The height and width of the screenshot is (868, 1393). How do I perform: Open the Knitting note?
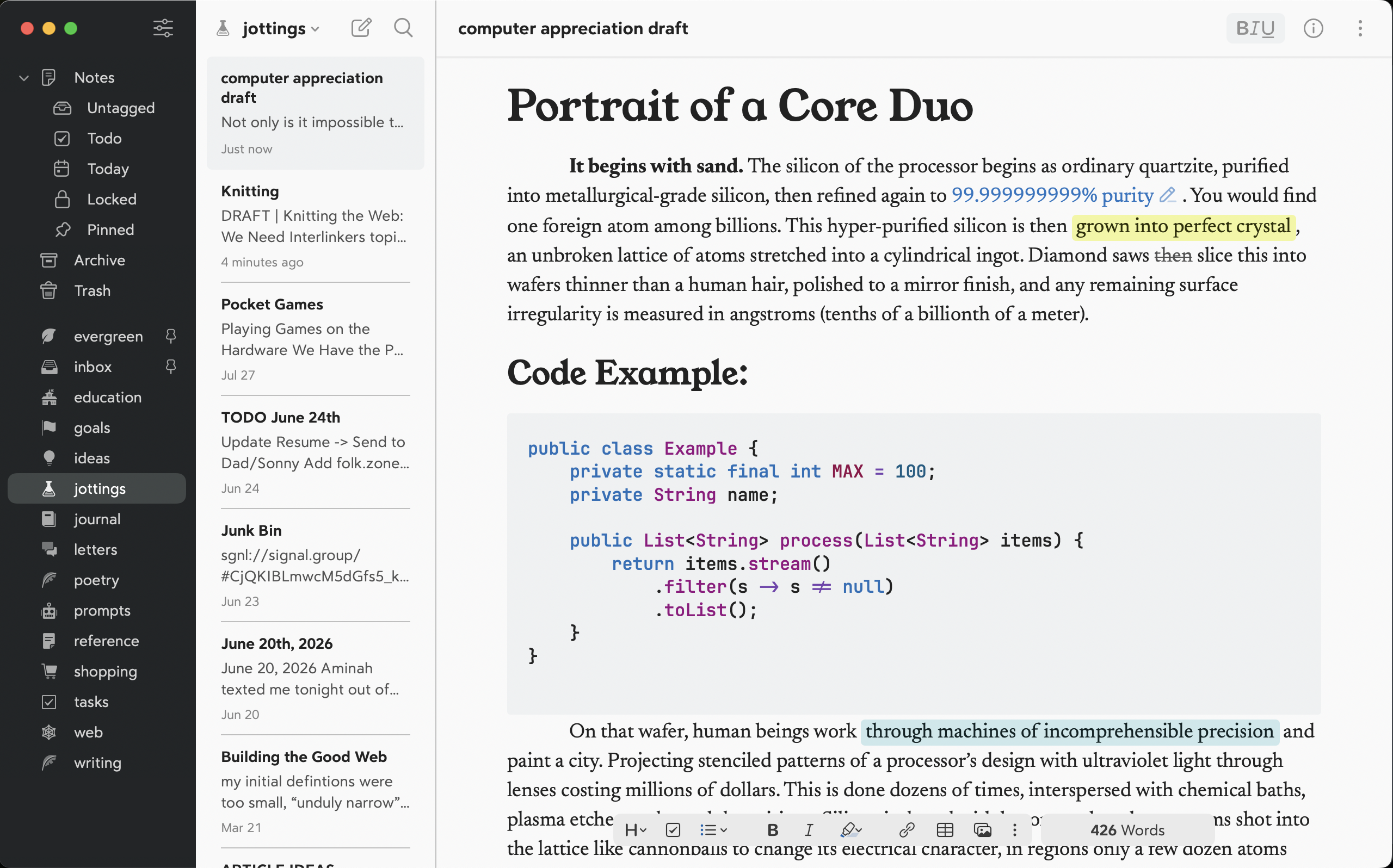point(315,226)
